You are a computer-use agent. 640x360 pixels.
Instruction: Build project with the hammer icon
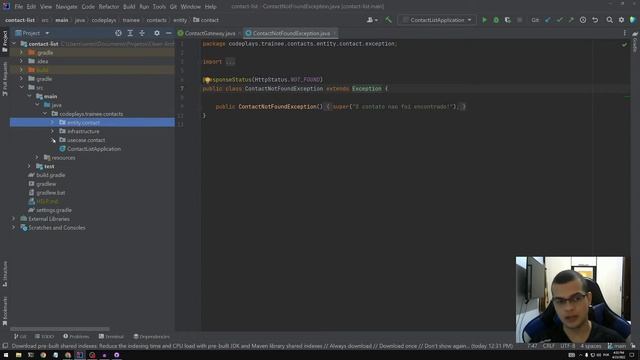388,20
